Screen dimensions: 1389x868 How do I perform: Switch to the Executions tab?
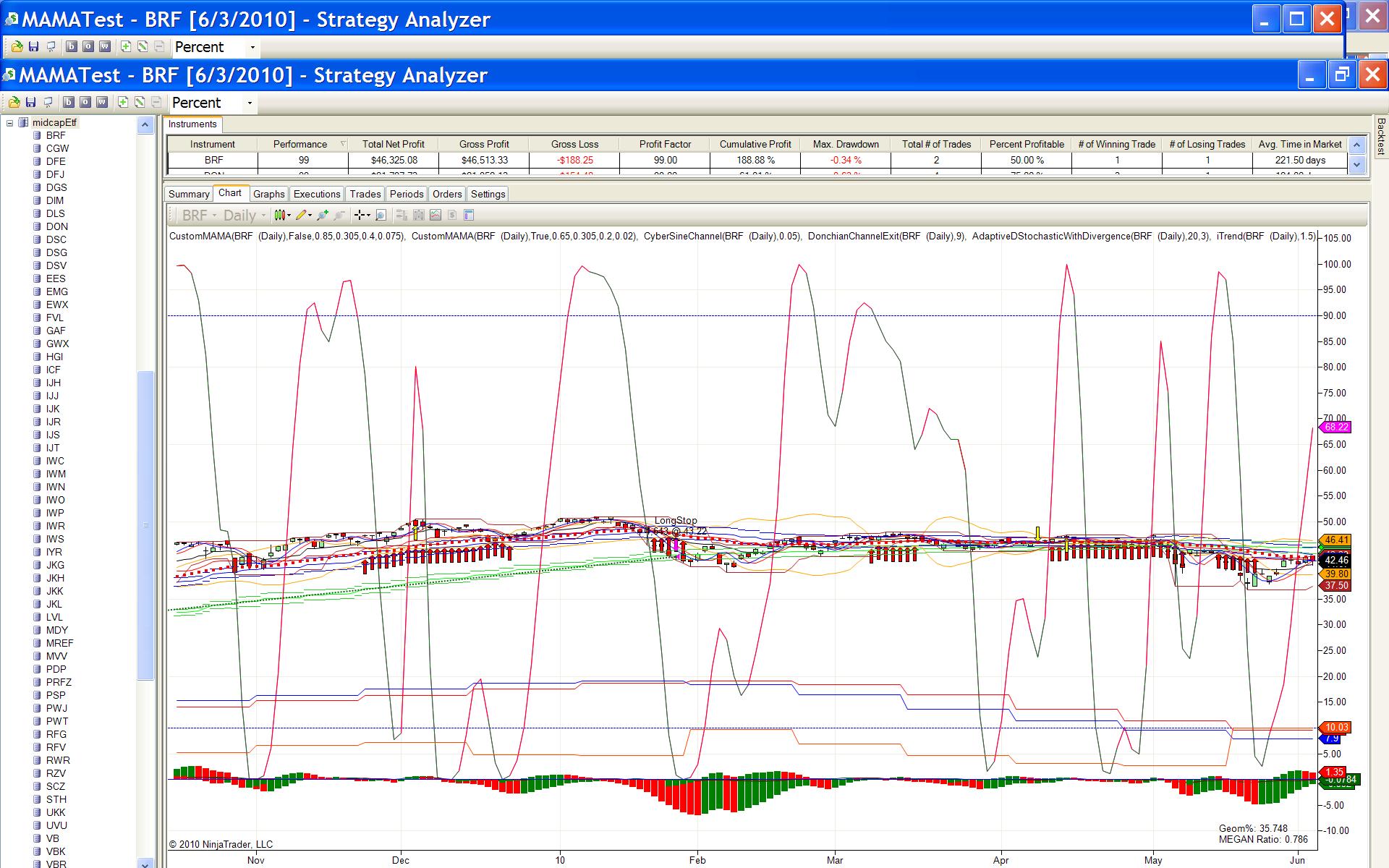tap(317, 194)
